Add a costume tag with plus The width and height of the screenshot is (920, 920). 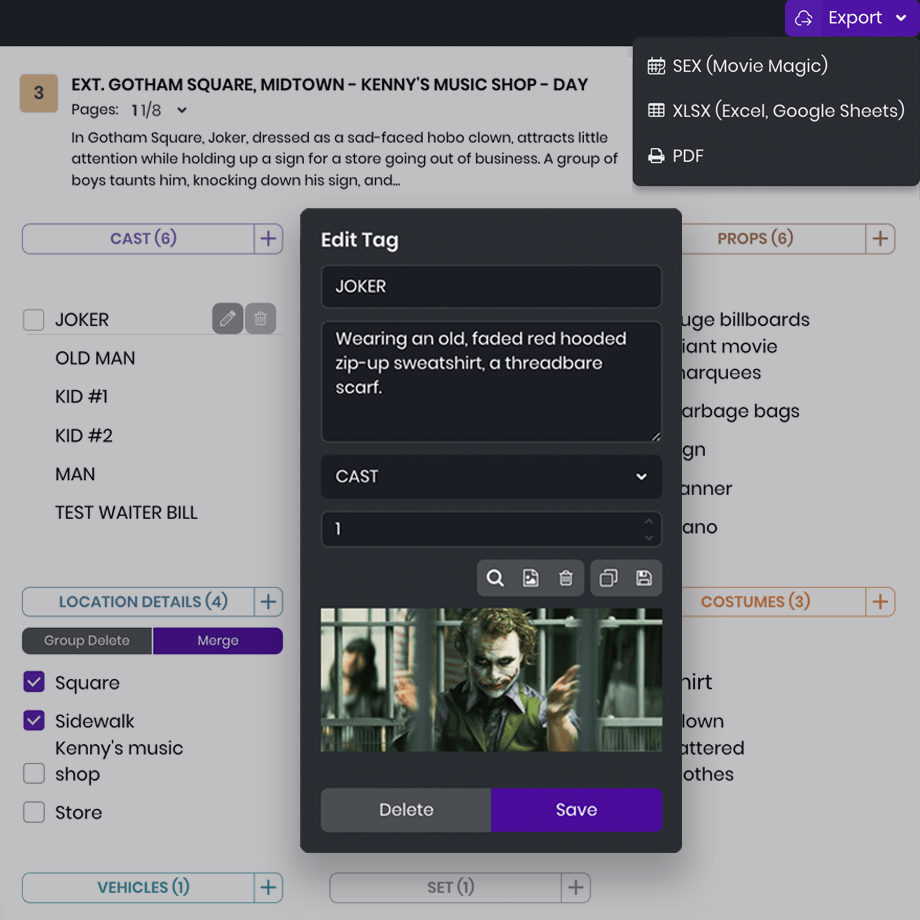tap(880, 602)
